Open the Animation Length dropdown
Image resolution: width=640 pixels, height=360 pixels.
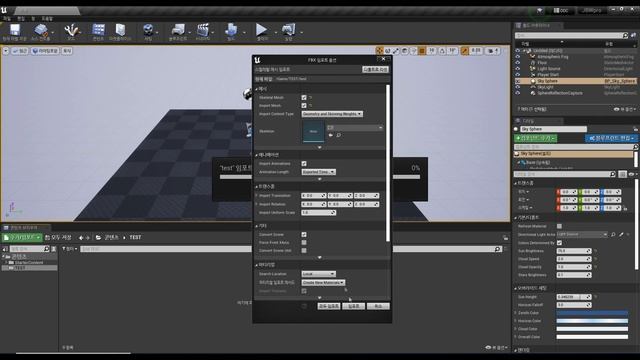[318, 172]
